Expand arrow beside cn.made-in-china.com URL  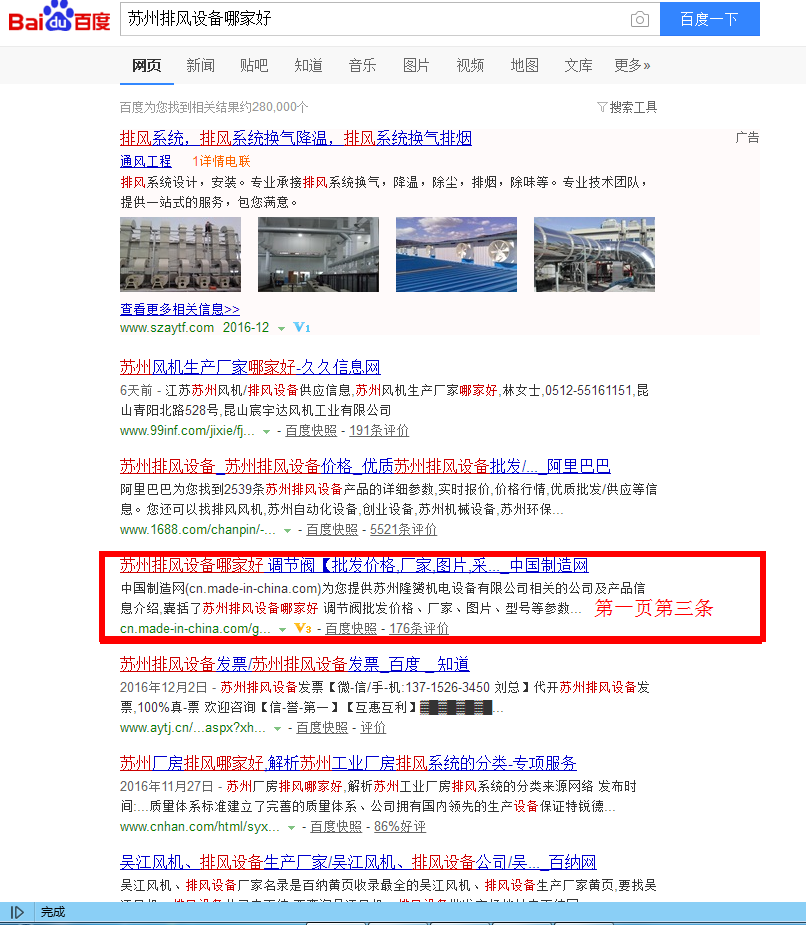[282, 630]
